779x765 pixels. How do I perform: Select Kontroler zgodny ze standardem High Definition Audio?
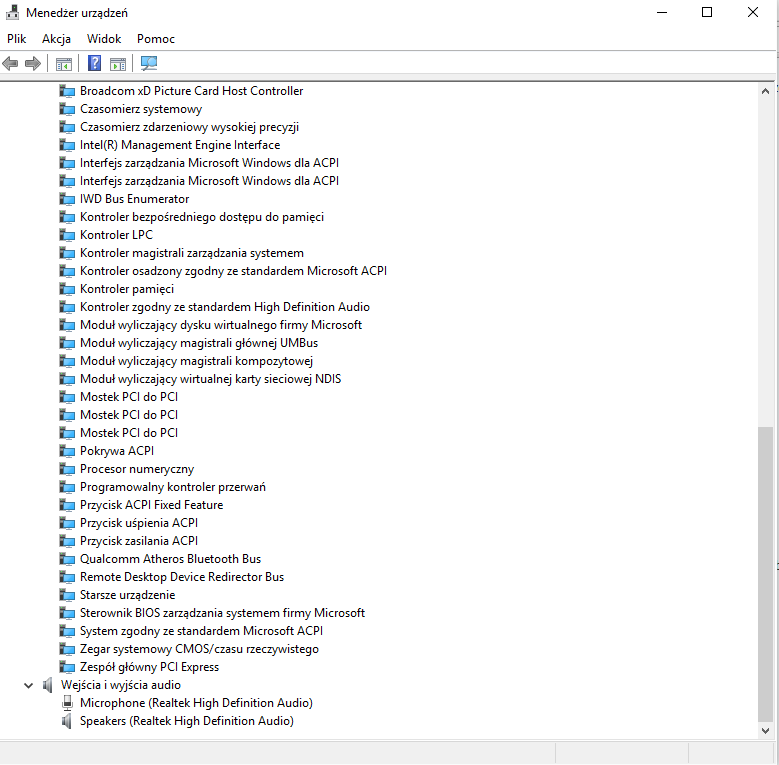tap(225, 307)
